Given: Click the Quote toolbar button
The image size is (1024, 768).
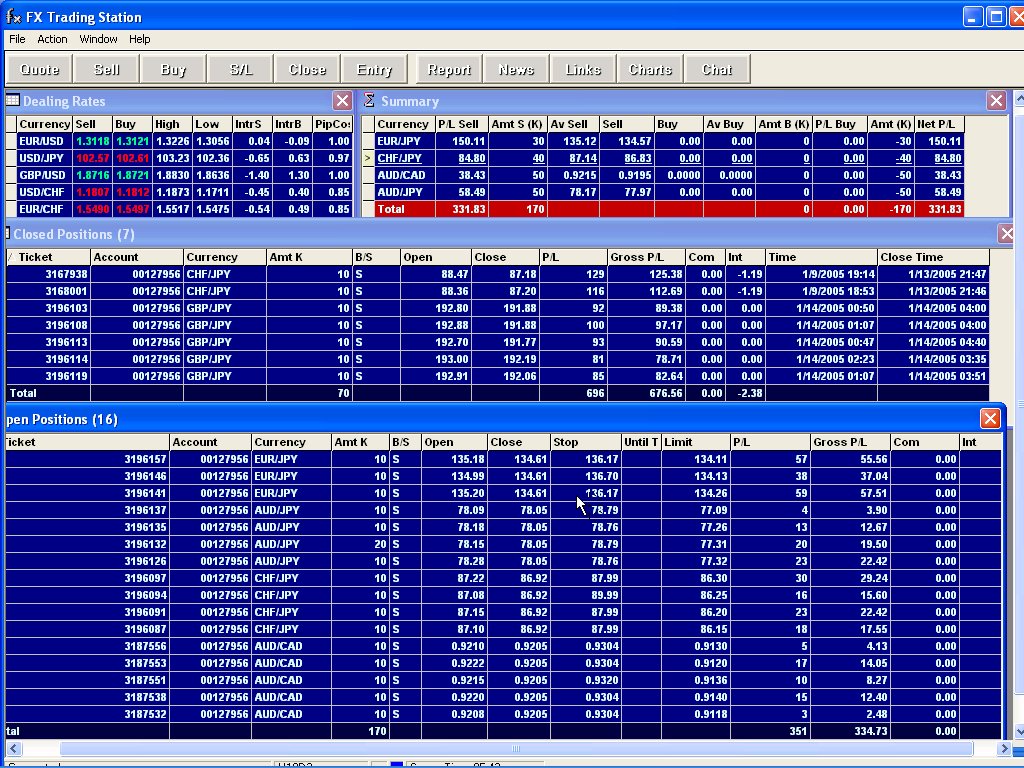Looking at the screenshot, I should point(39,69).
